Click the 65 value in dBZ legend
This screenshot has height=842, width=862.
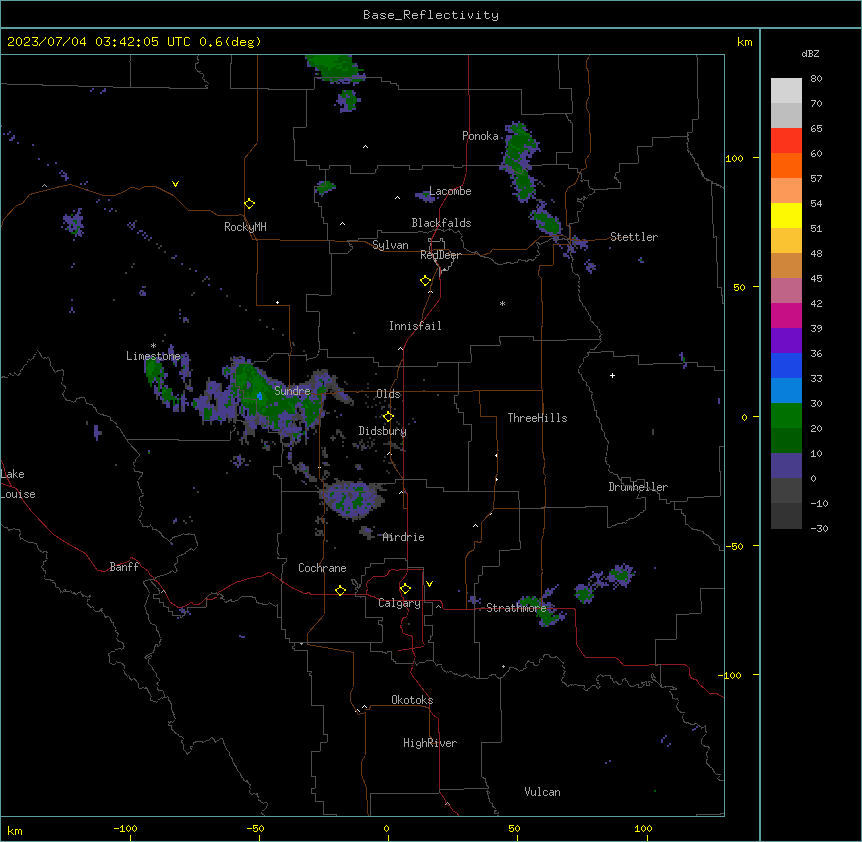[816, 129]
